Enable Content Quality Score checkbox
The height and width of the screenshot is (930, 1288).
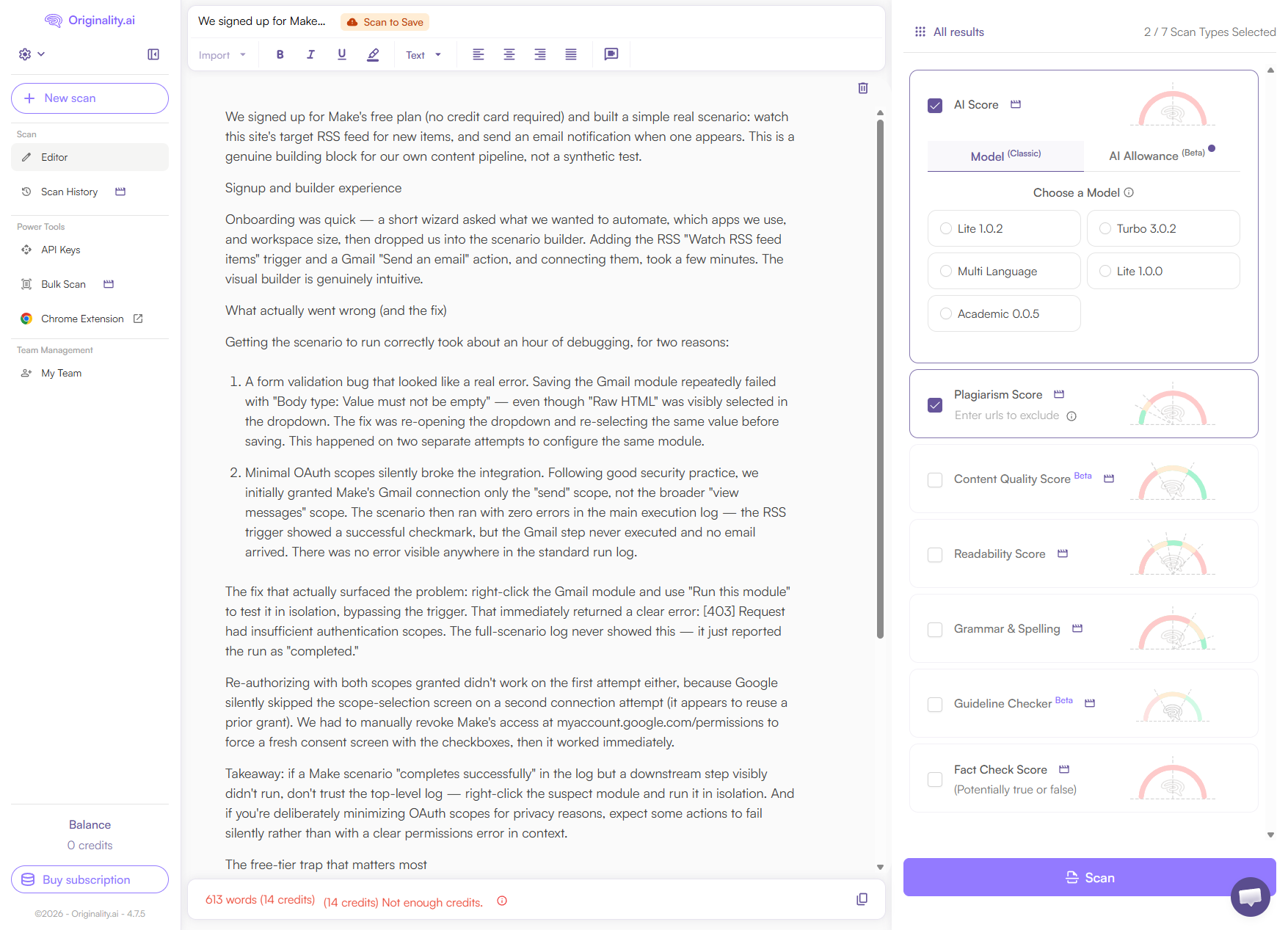tap(935, 480)
